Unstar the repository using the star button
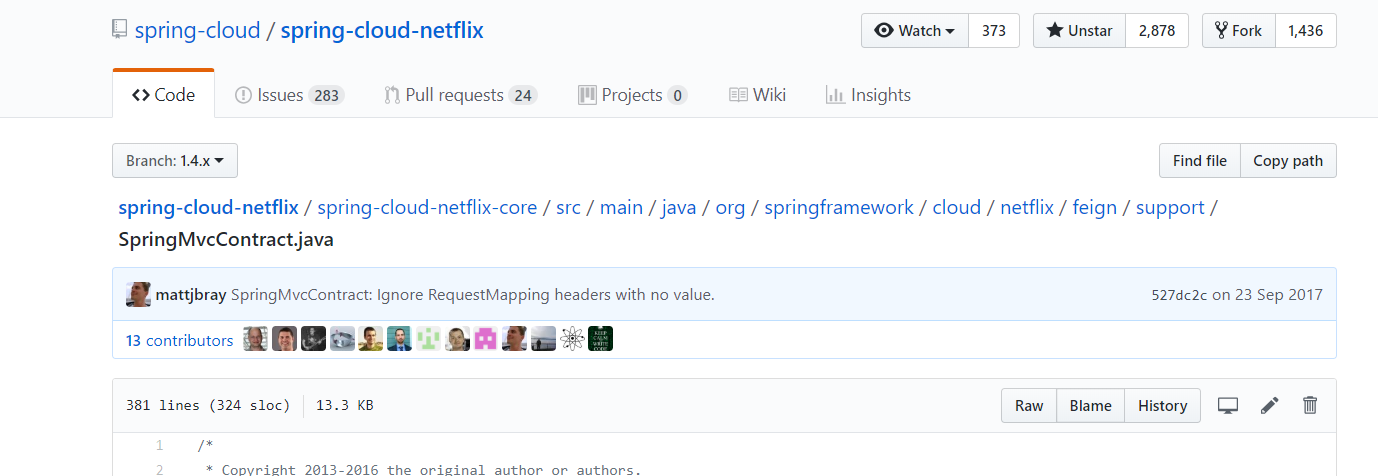 [1079, 31]
